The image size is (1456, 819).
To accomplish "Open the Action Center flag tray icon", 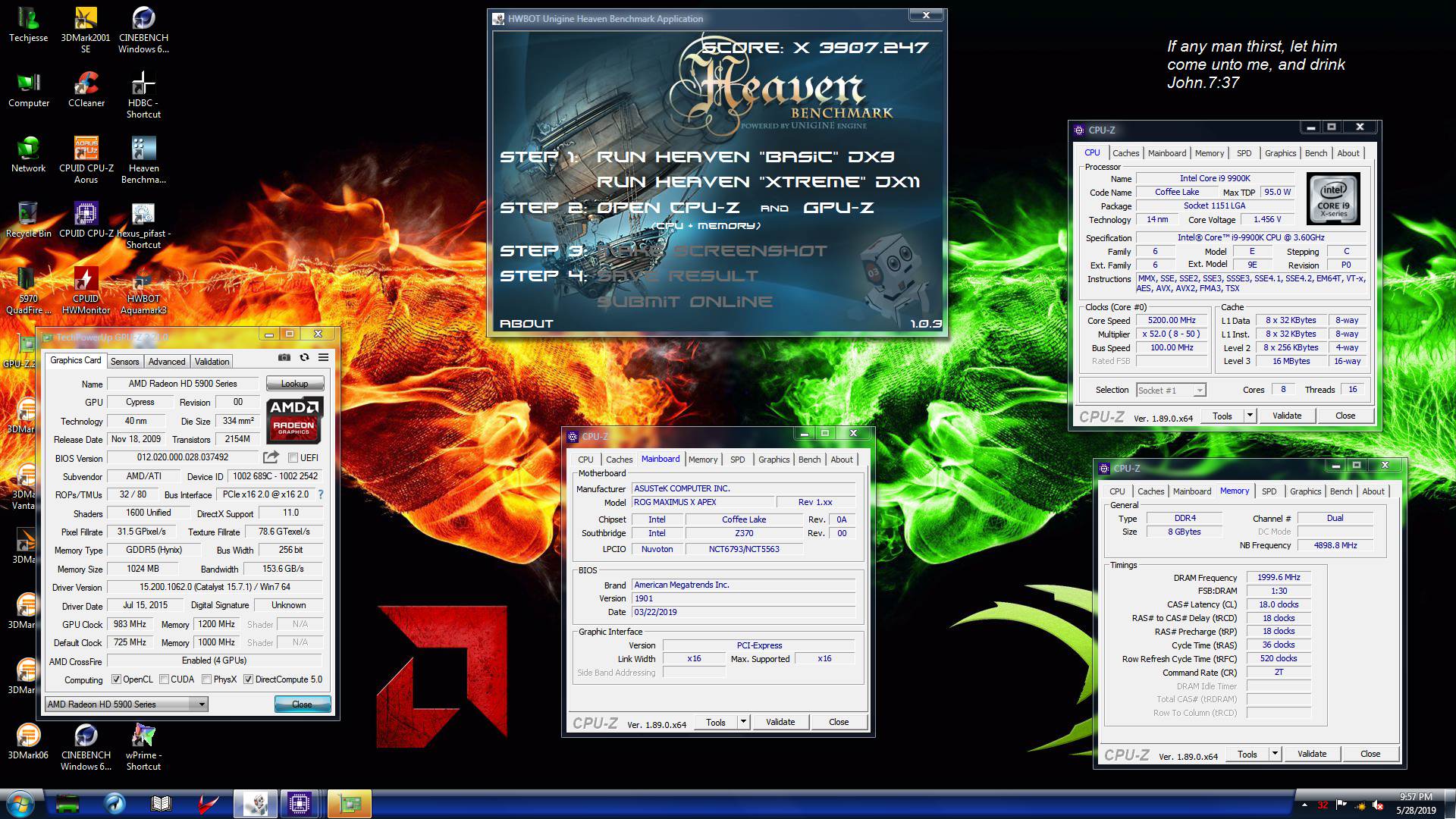I will click(x=1341, y=805).
